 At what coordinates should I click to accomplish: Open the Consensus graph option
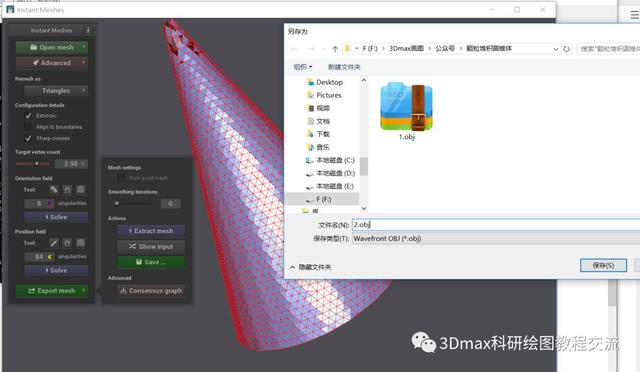point(151,291)
